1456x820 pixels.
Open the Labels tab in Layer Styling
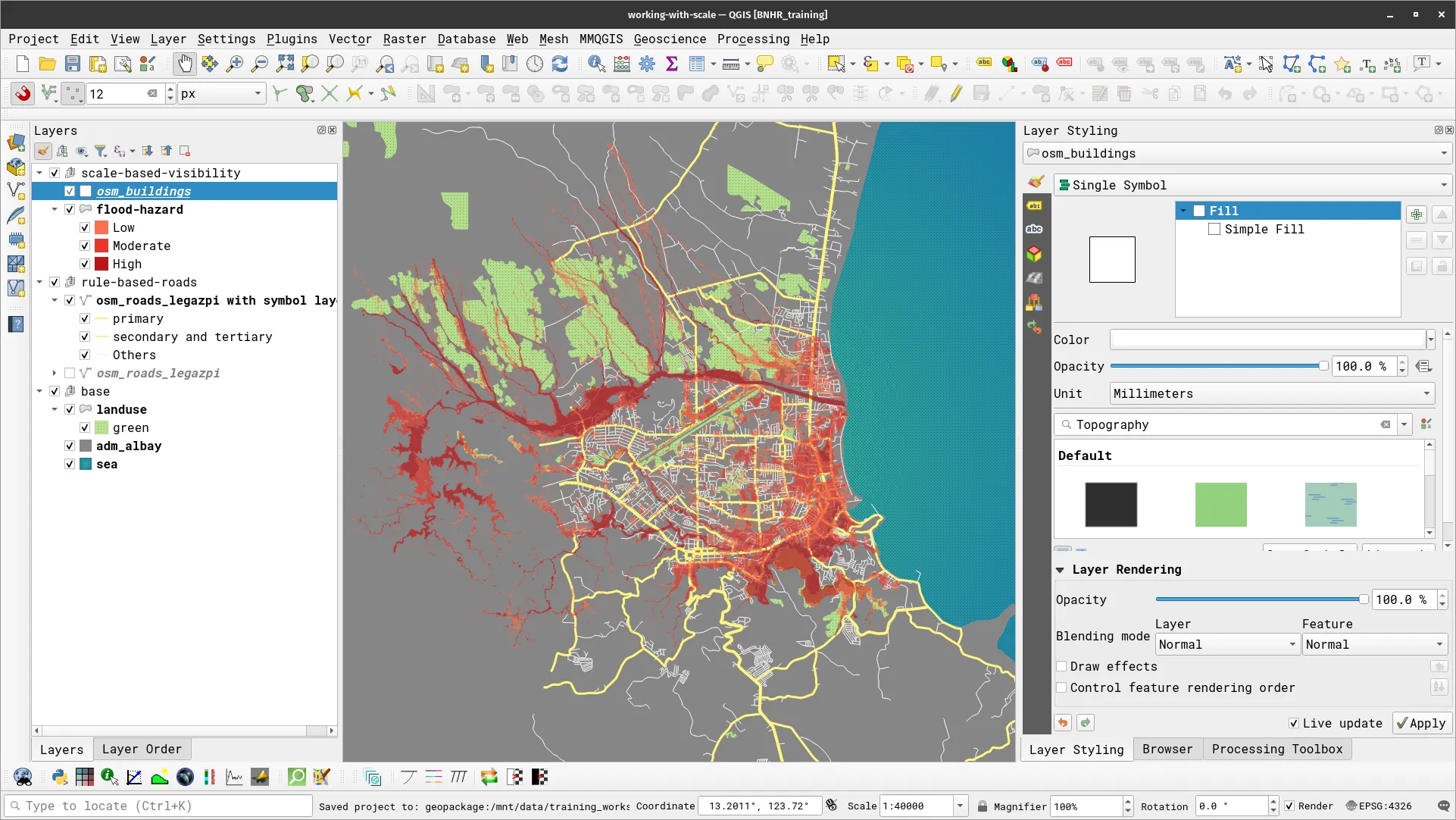(1035, 205)
